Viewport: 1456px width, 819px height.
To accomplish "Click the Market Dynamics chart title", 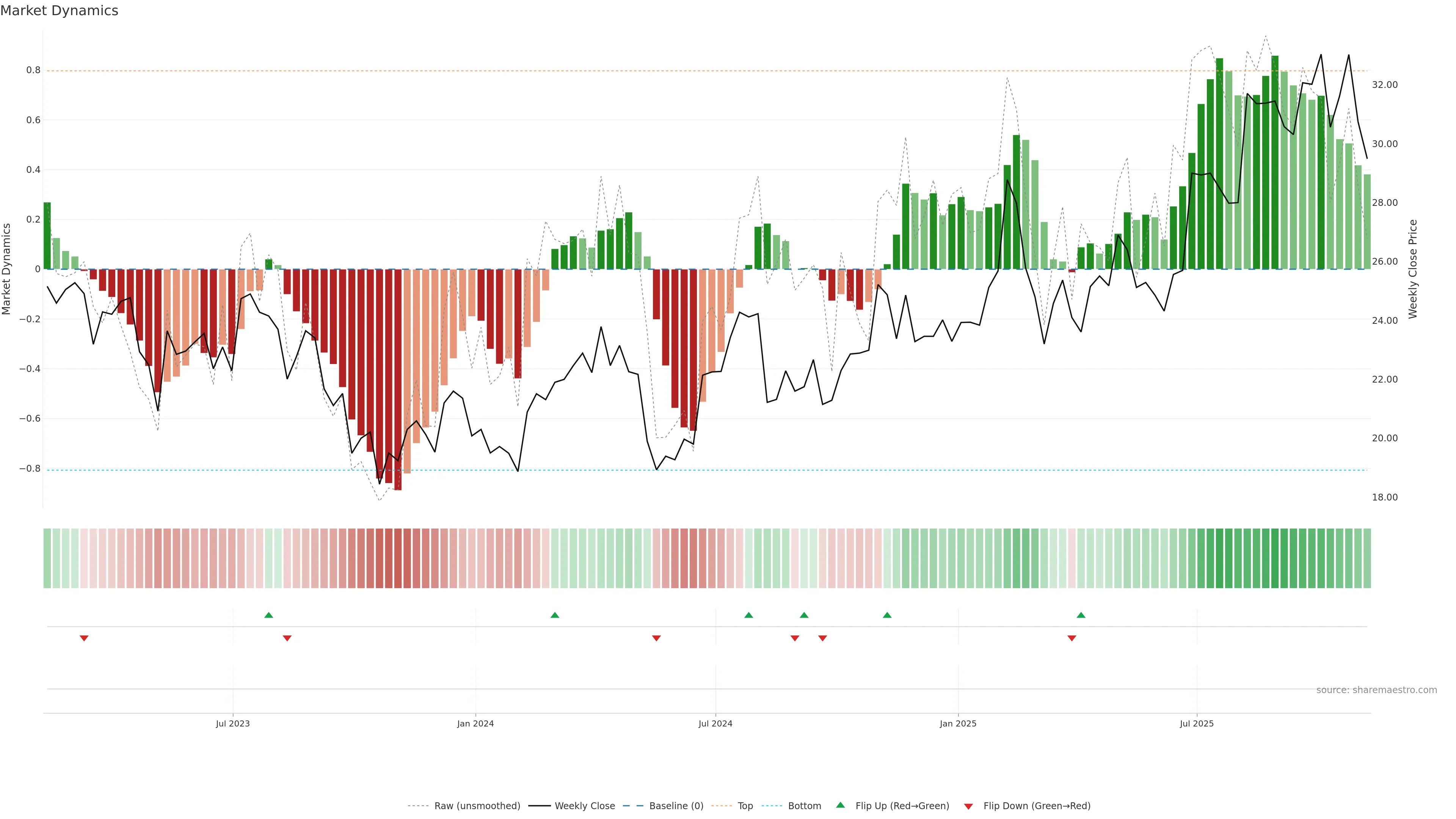I will coord(60,11).
